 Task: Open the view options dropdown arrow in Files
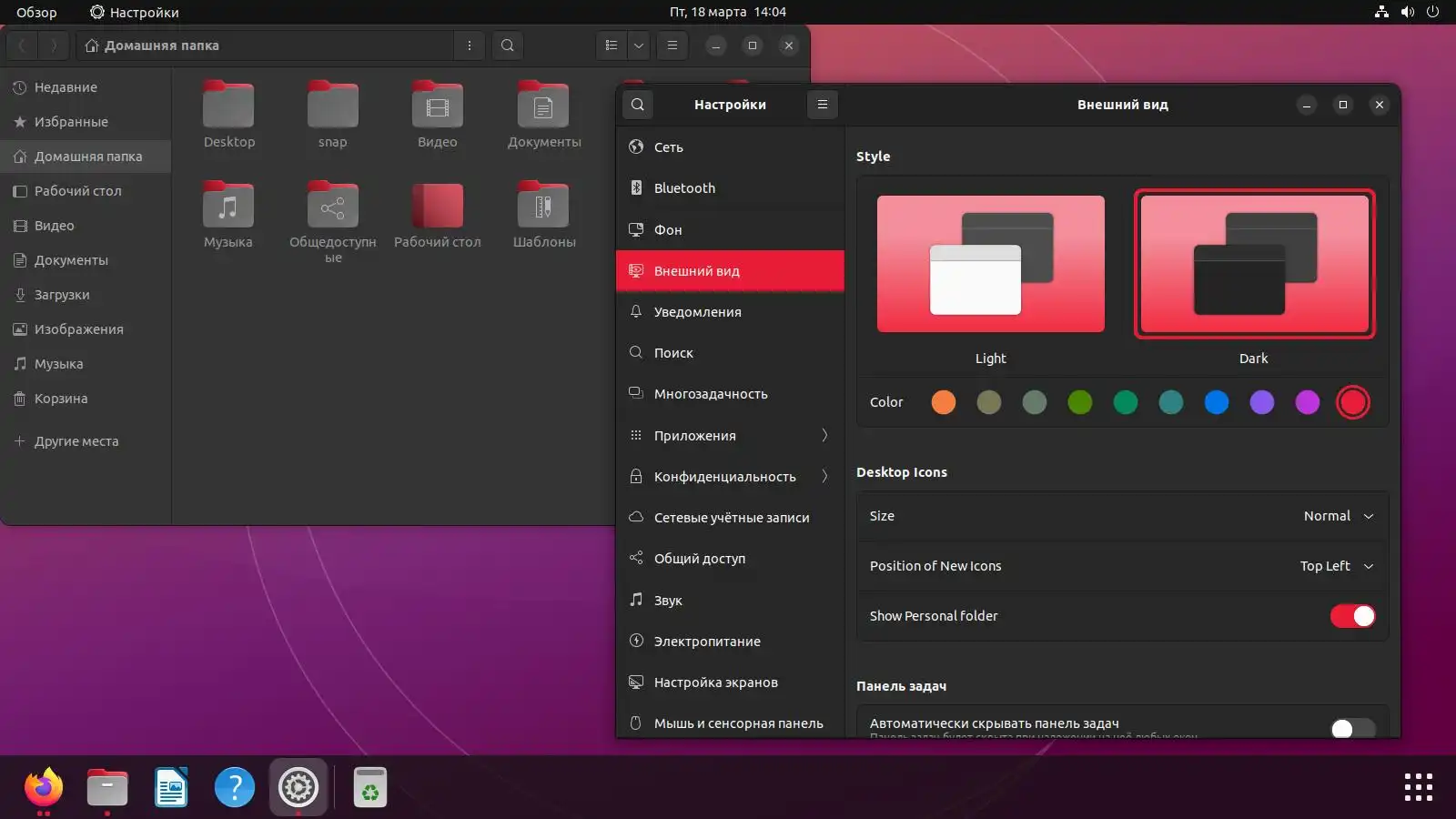tap(639, 45)
